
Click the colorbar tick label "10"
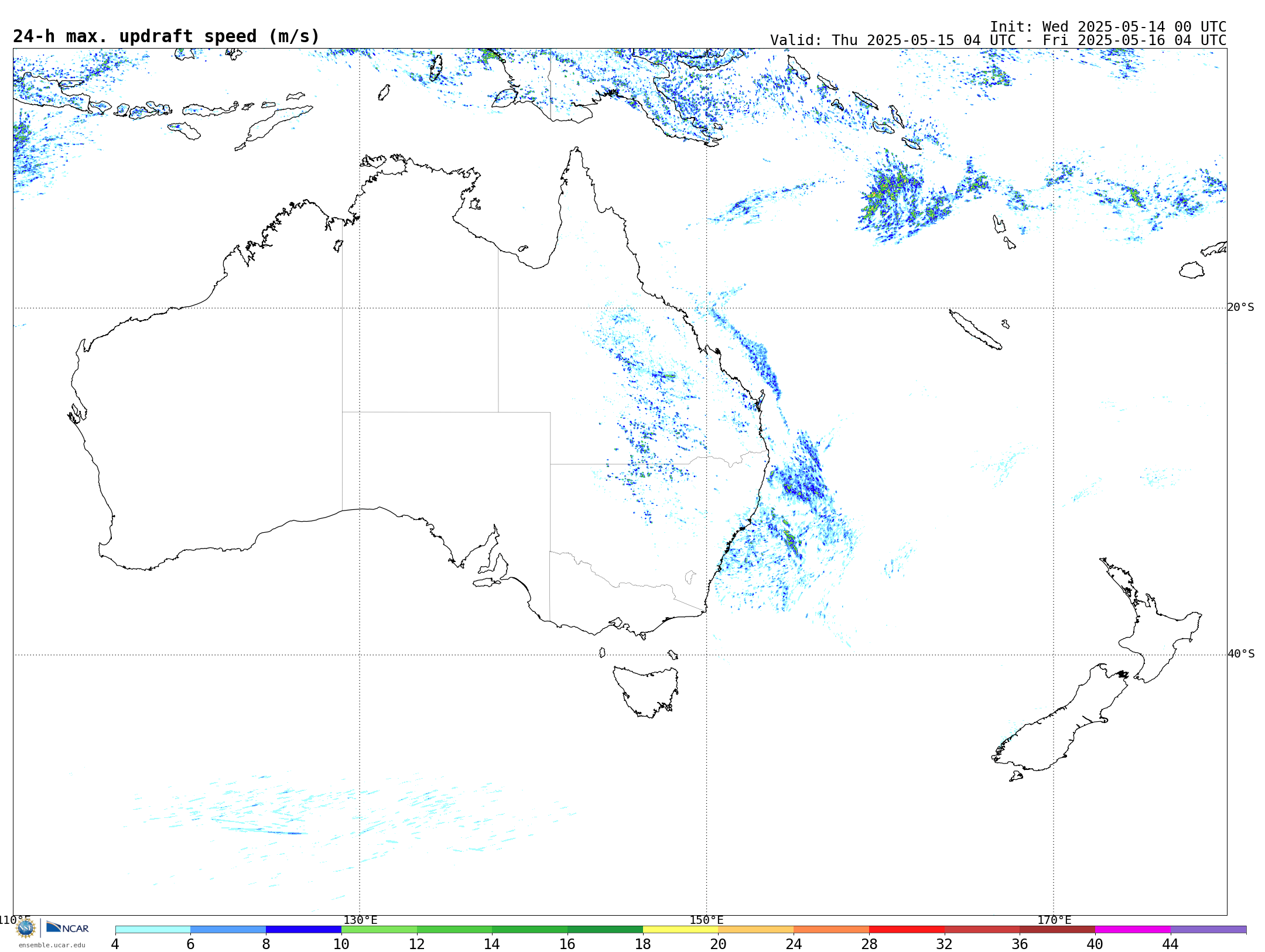point(341,944)
